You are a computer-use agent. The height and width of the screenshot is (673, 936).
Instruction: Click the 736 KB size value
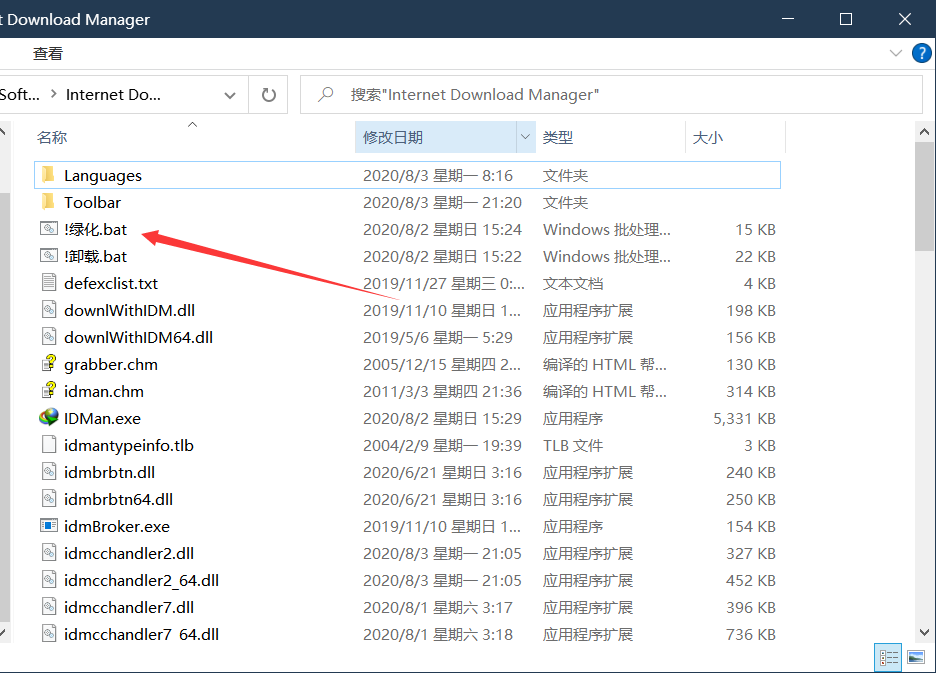[751, 634]
